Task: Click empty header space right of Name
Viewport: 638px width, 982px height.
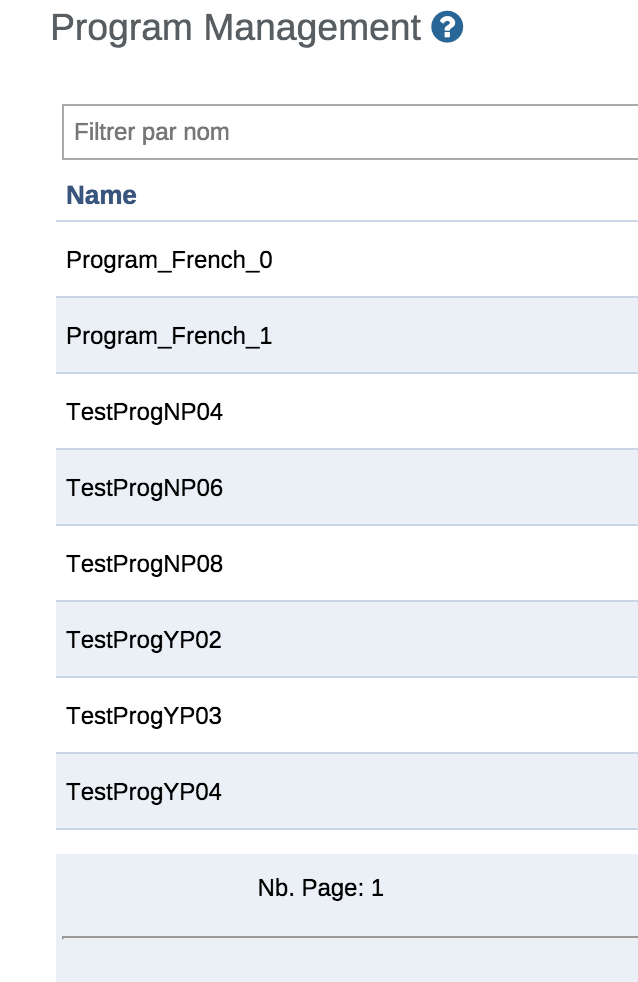Action: pos(400,195)
